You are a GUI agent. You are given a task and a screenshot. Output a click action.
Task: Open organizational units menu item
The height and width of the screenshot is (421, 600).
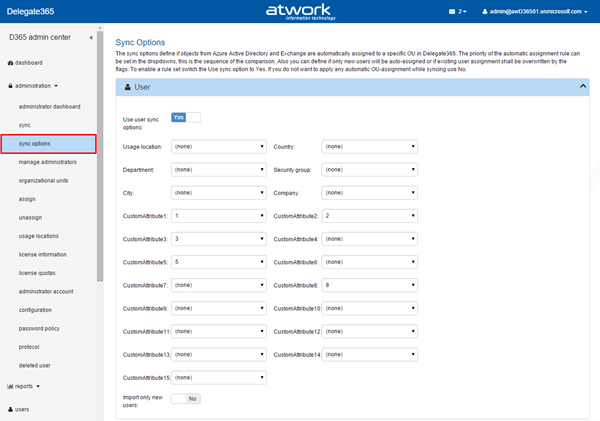click(43, 181)
